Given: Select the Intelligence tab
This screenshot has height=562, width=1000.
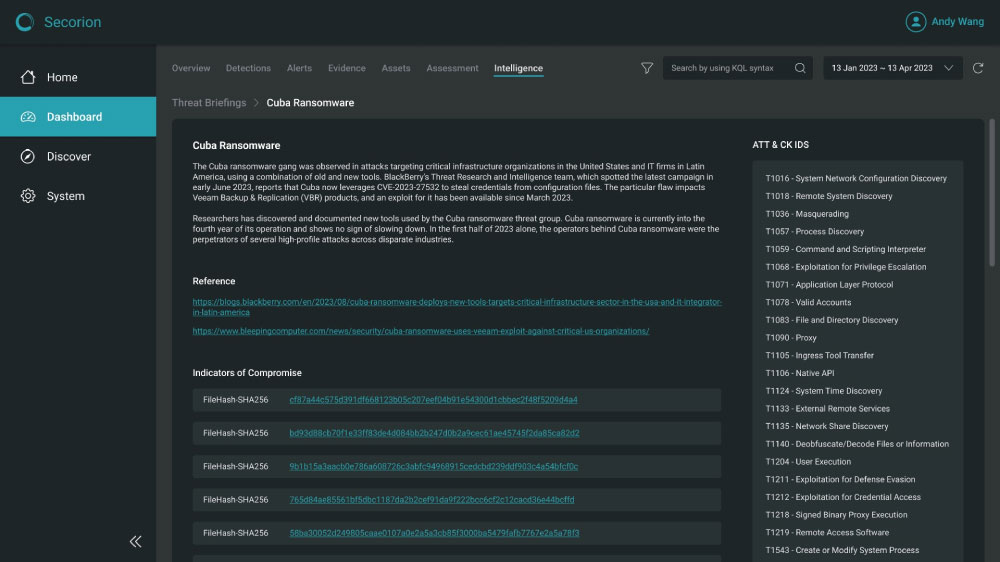Looking at the screenshot, I should pos(518,68).
